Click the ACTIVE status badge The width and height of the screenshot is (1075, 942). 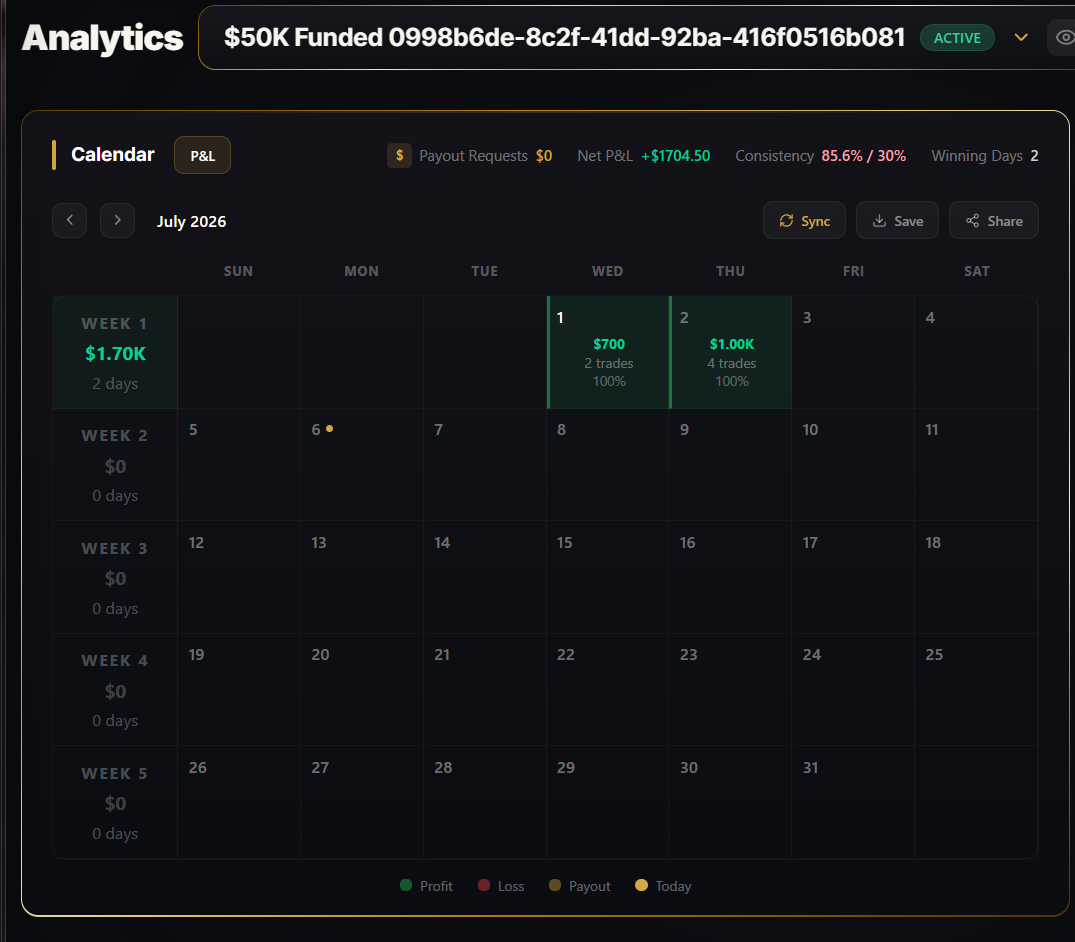(957, 38)
